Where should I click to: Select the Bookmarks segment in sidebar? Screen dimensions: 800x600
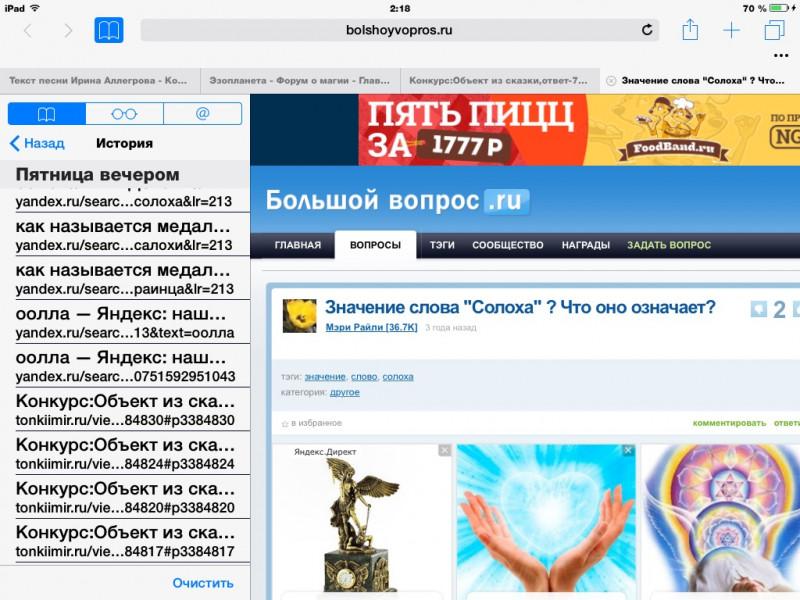click(46, 113)
